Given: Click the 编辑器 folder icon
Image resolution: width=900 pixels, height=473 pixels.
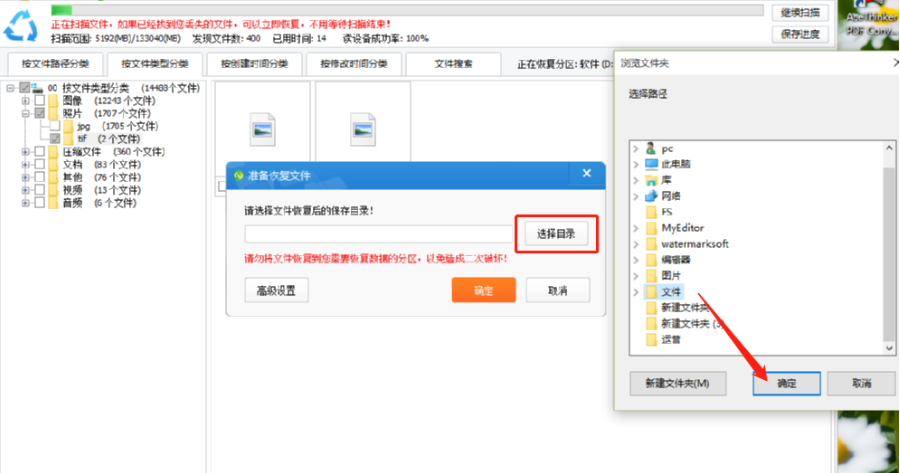Looking at the screenshot, I should point(651,259).
